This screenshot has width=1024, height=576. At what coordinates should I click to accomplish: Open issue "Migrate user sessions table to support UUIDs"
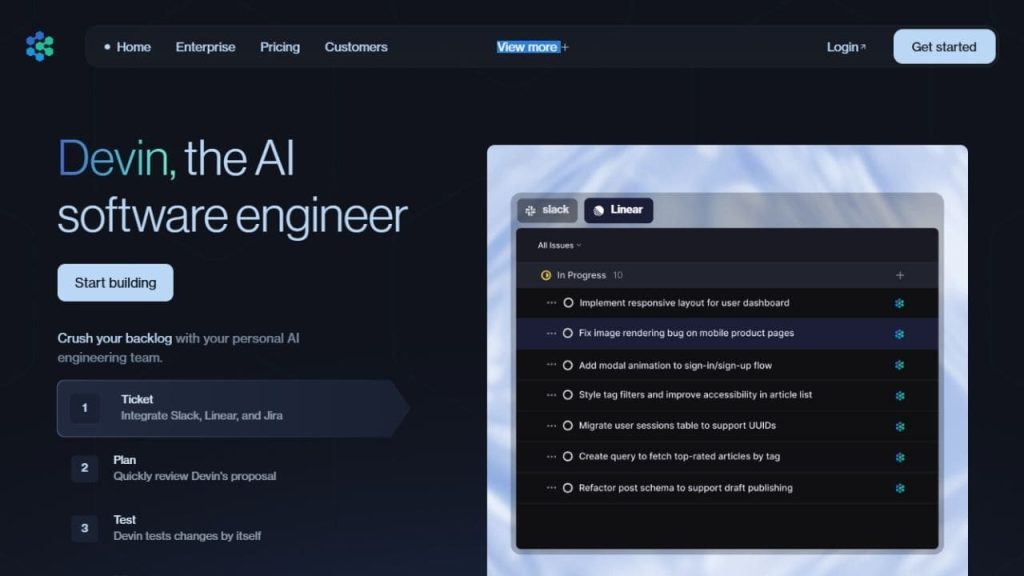point(677,426)
